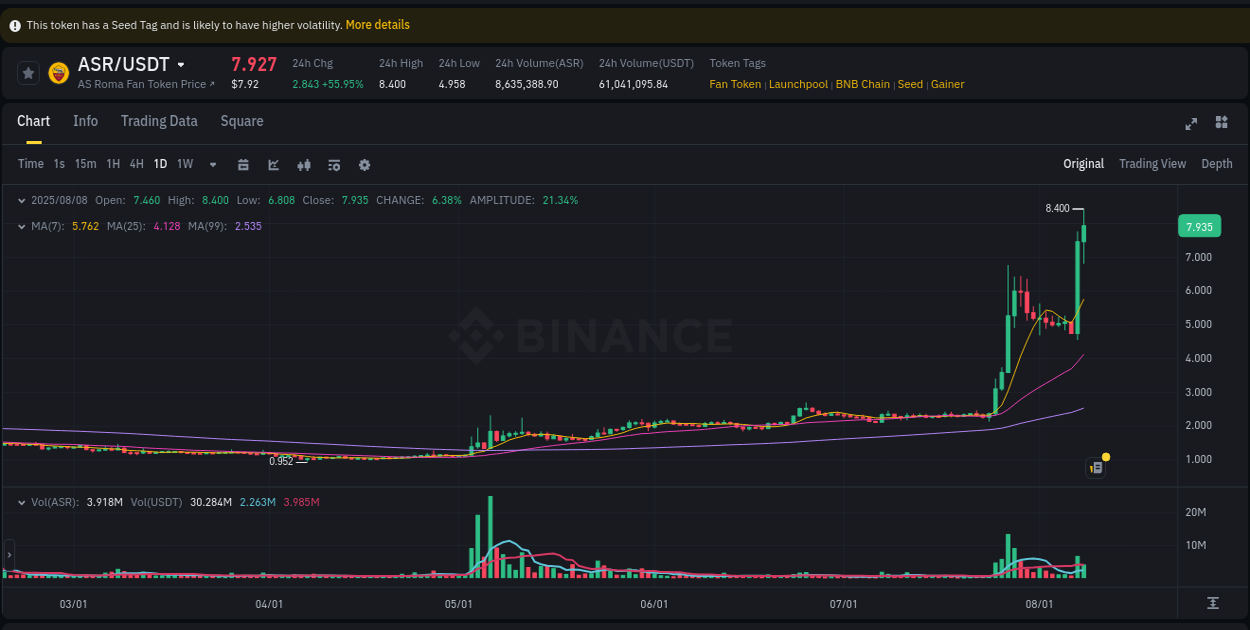Select the 1W timeframe

coord(184,163)
